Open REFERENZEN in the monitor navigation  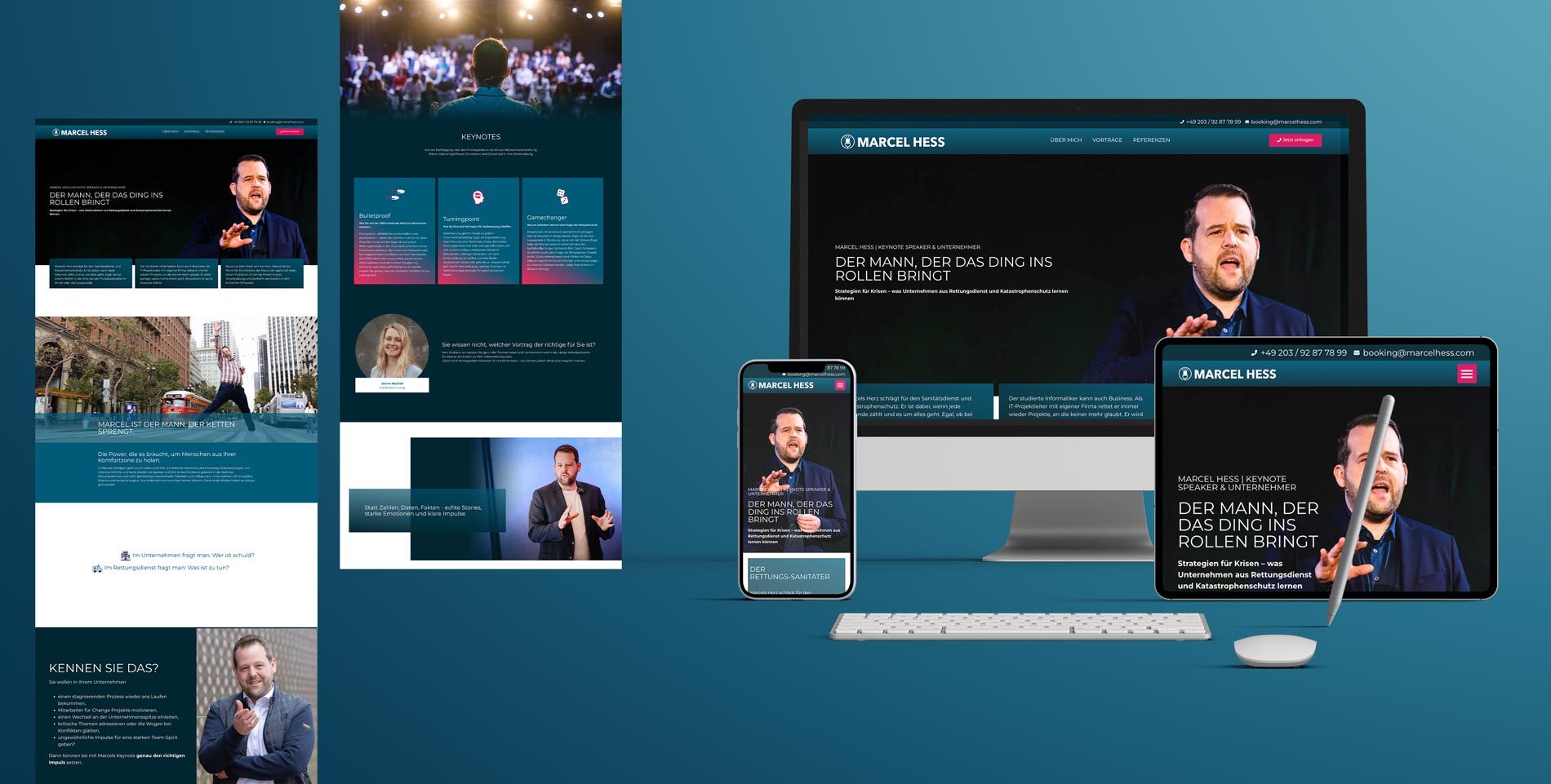tap(1151, 140)
